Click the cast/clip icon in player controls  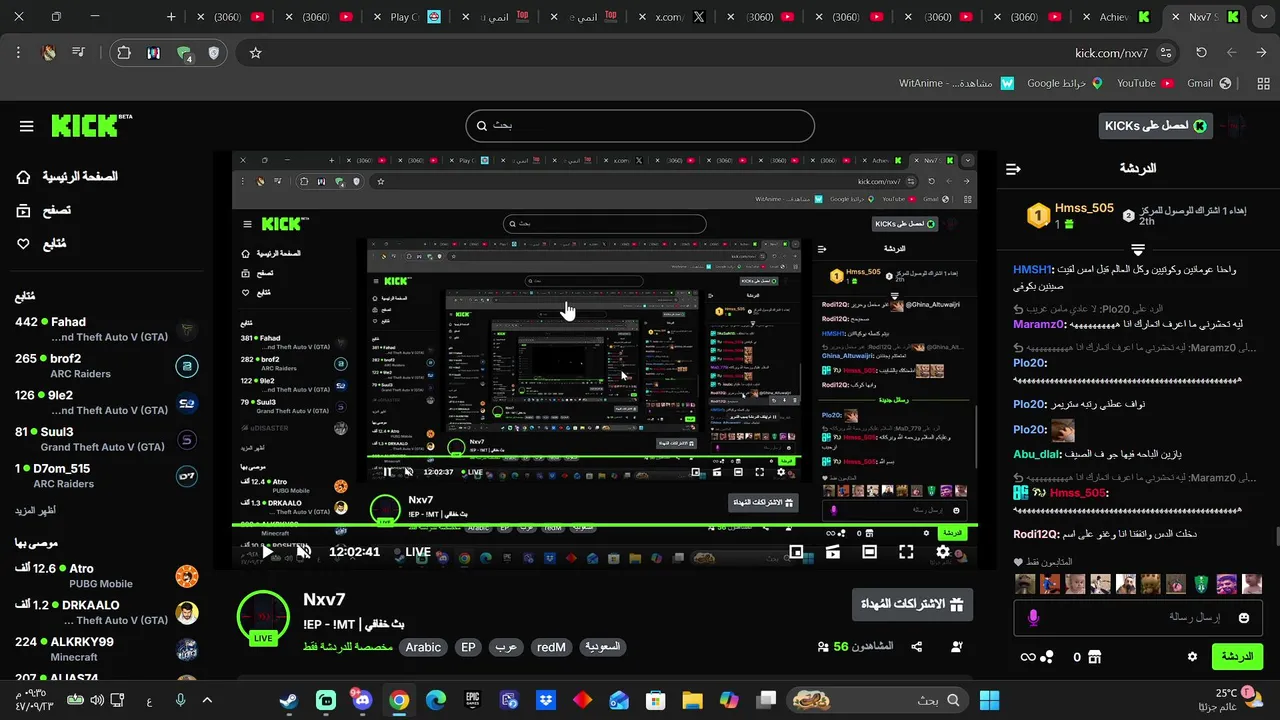point(833,552)
